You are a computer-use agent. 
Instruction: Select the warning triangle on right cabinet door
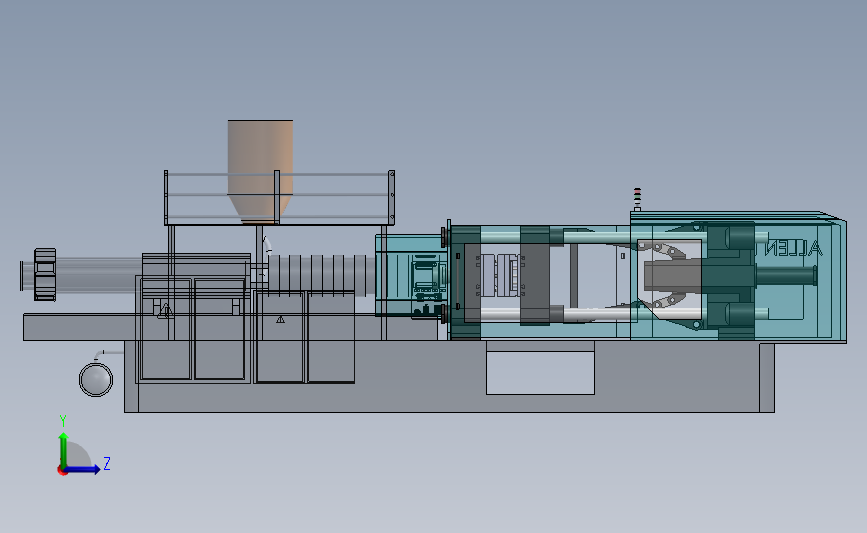pos(280,320)
